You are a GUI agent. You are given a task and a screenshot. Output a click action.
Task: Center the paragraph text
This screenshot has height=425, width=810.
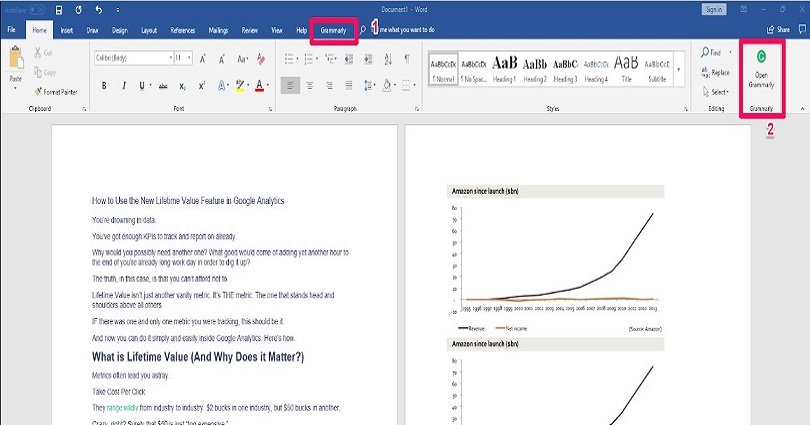tap(309, 86)
